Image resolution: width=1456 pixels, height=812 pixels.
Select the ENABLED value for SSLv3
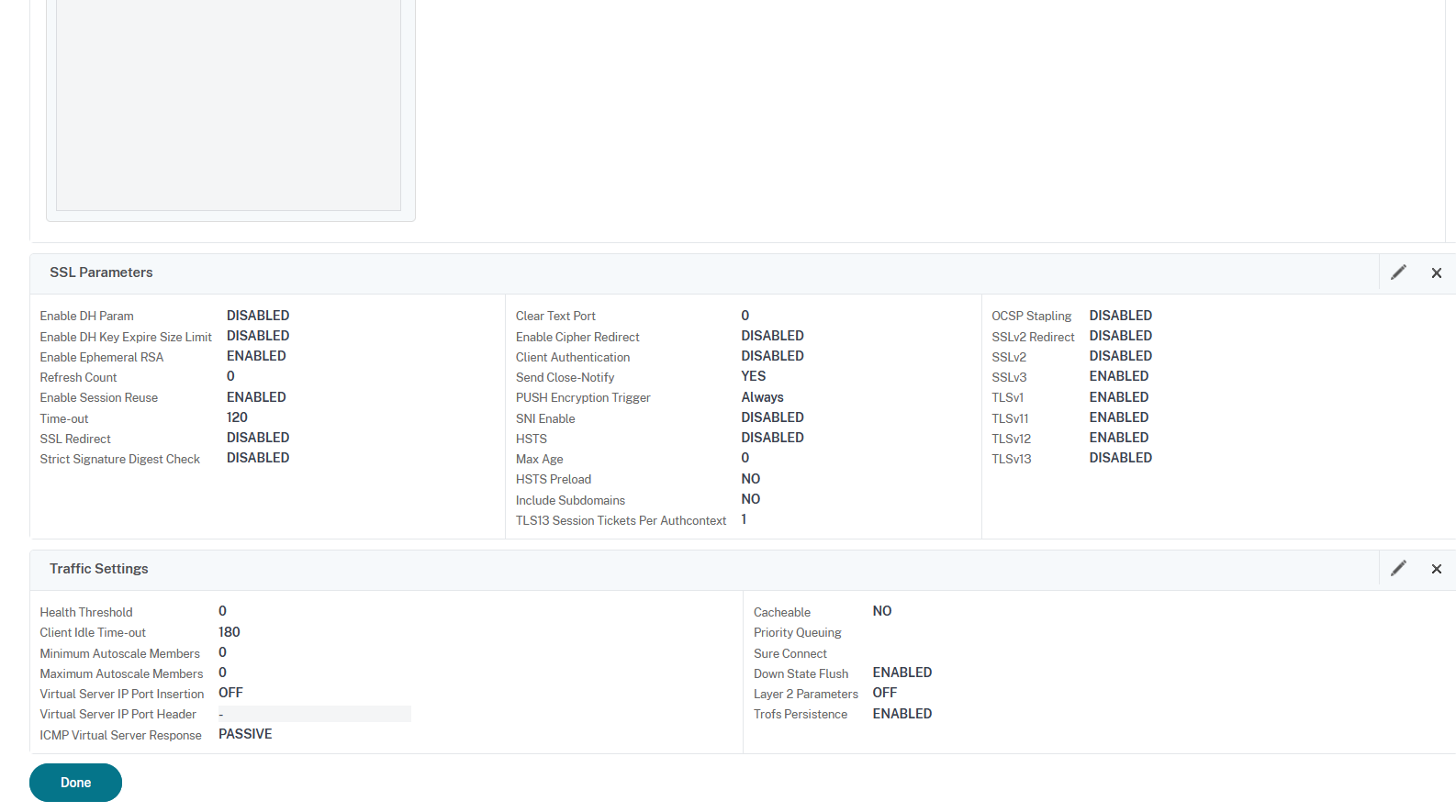pos(1119,376)
